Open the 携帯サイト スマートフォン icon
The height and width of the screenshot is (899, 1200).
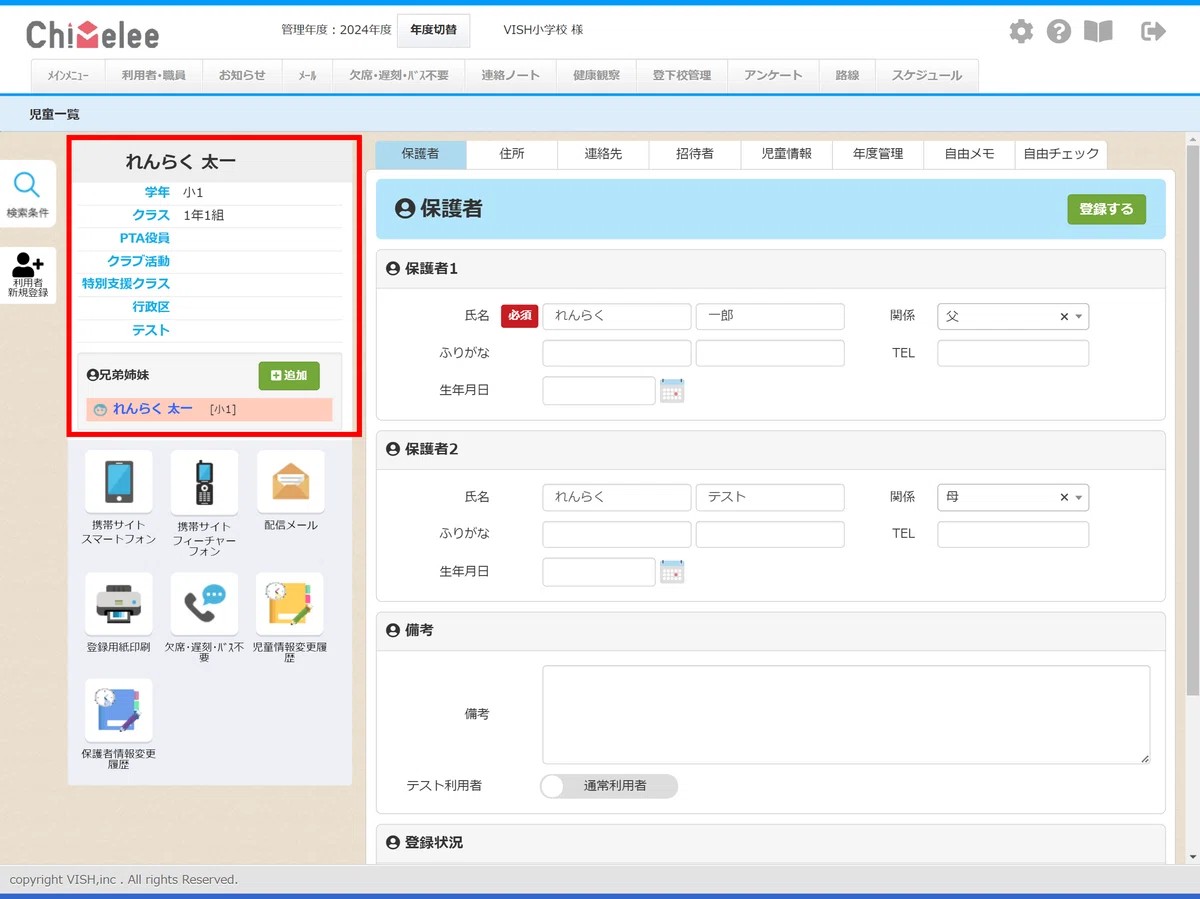[x=119, y=483]
